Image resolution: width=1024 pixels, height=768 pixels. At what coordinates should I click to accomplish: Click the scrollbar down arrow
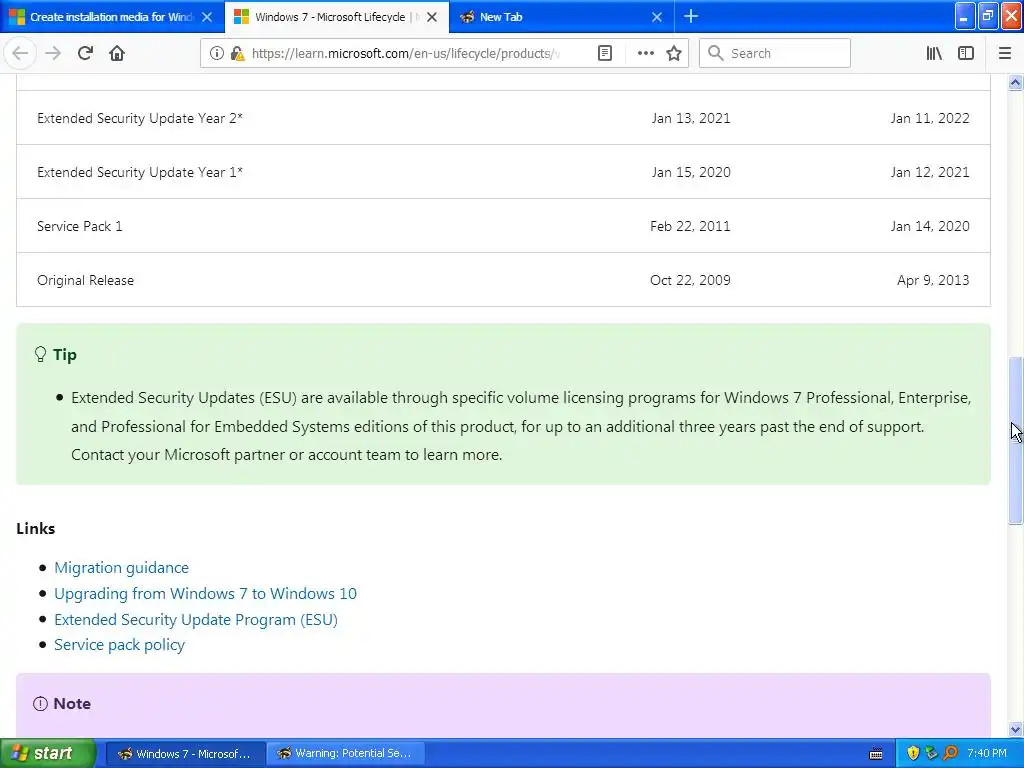(1015, 729)
